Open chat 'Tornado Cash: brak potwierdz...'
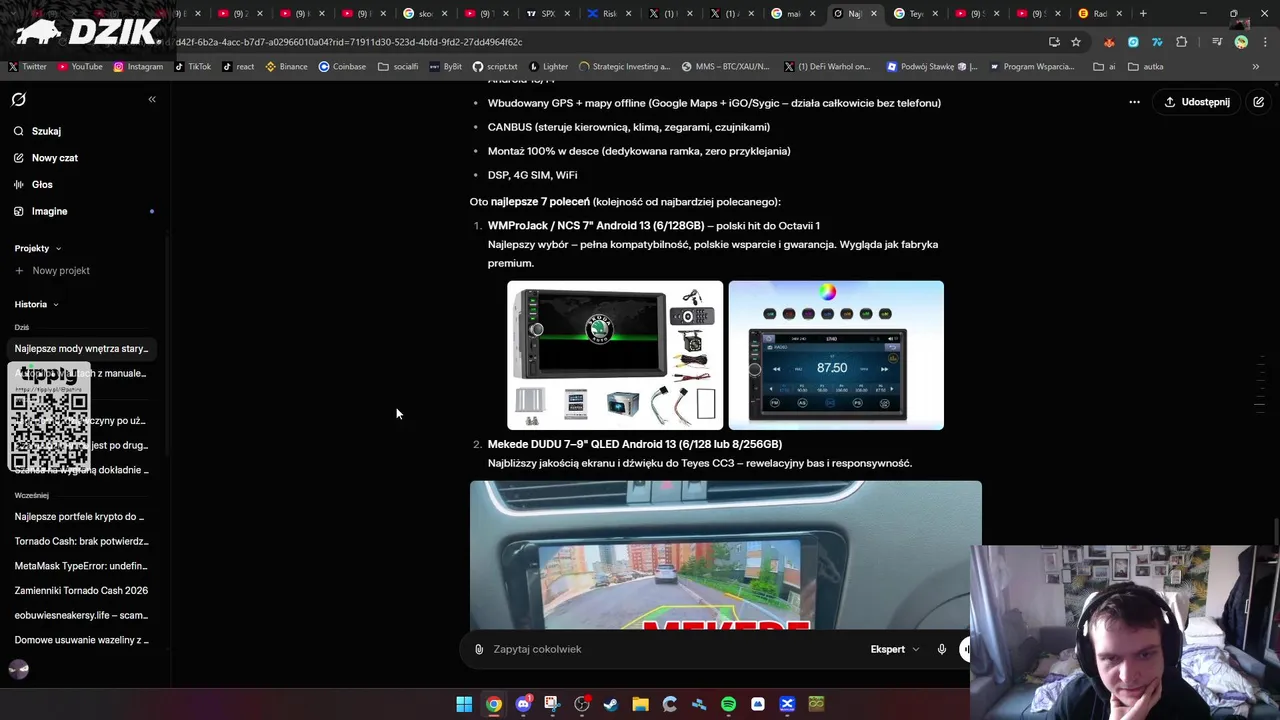The image size is (1280, 720). [82, 541]
